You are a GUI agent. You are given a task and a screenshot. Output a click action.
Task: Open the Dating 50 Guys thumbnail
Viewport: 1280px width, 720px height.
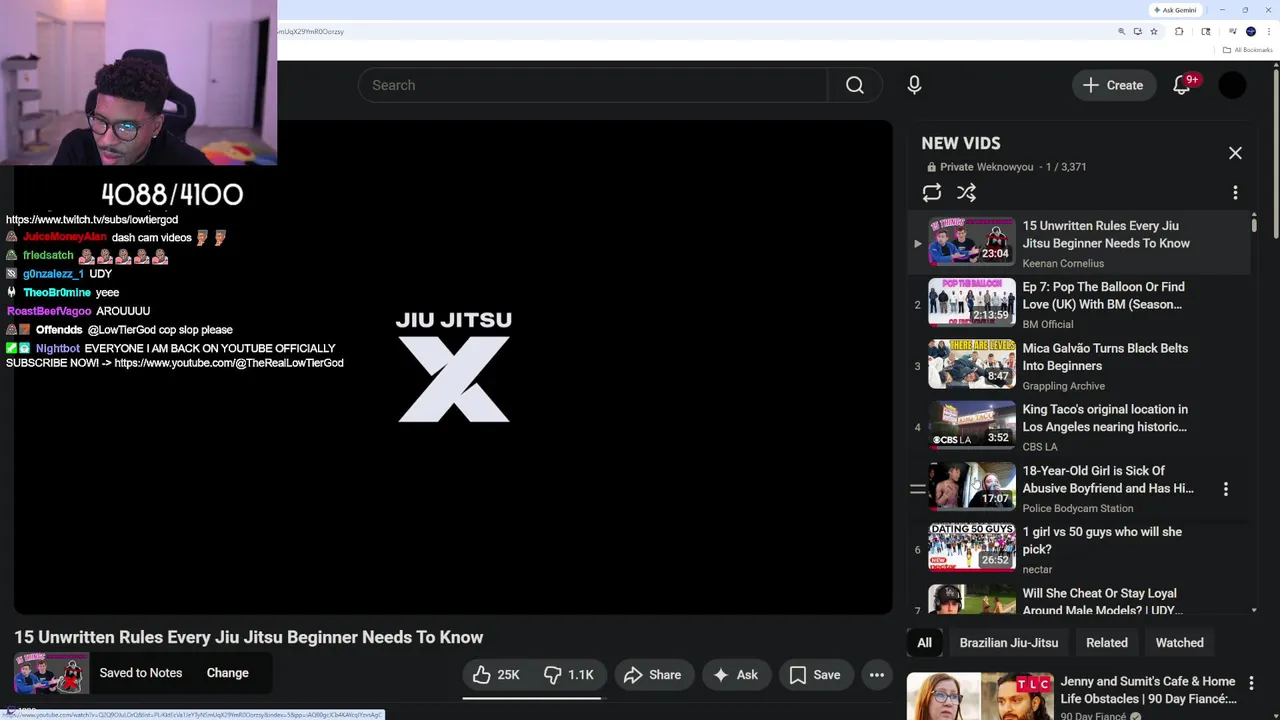[971, 547]
